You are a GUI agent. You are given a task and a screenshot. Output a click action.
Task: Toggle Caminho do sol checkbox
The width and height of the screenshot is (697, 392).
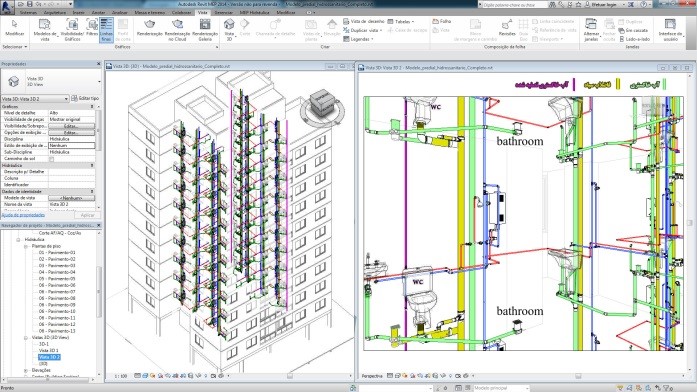click(x=52, y=159)
